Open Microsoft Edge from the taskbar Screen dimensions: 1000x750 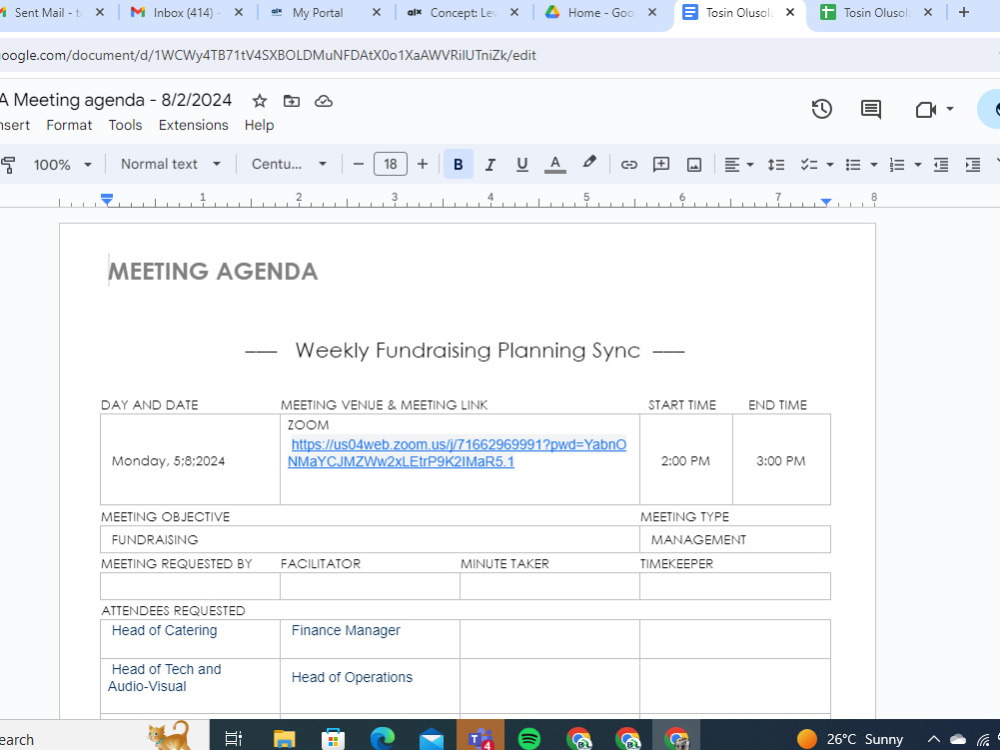tap(382, 739)
